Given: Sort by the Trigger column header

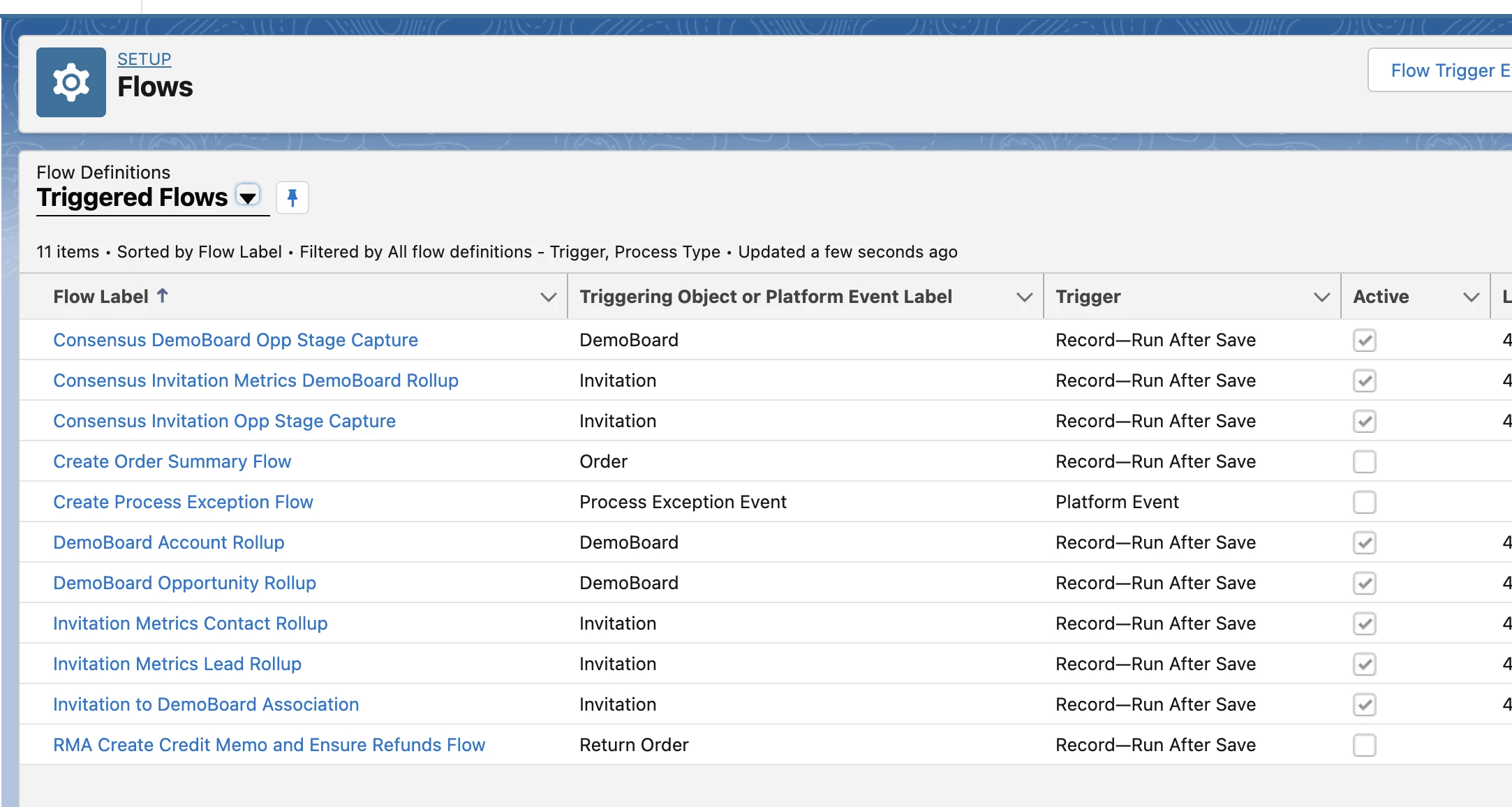Looking at the screenshot, I should [1088, 297].
